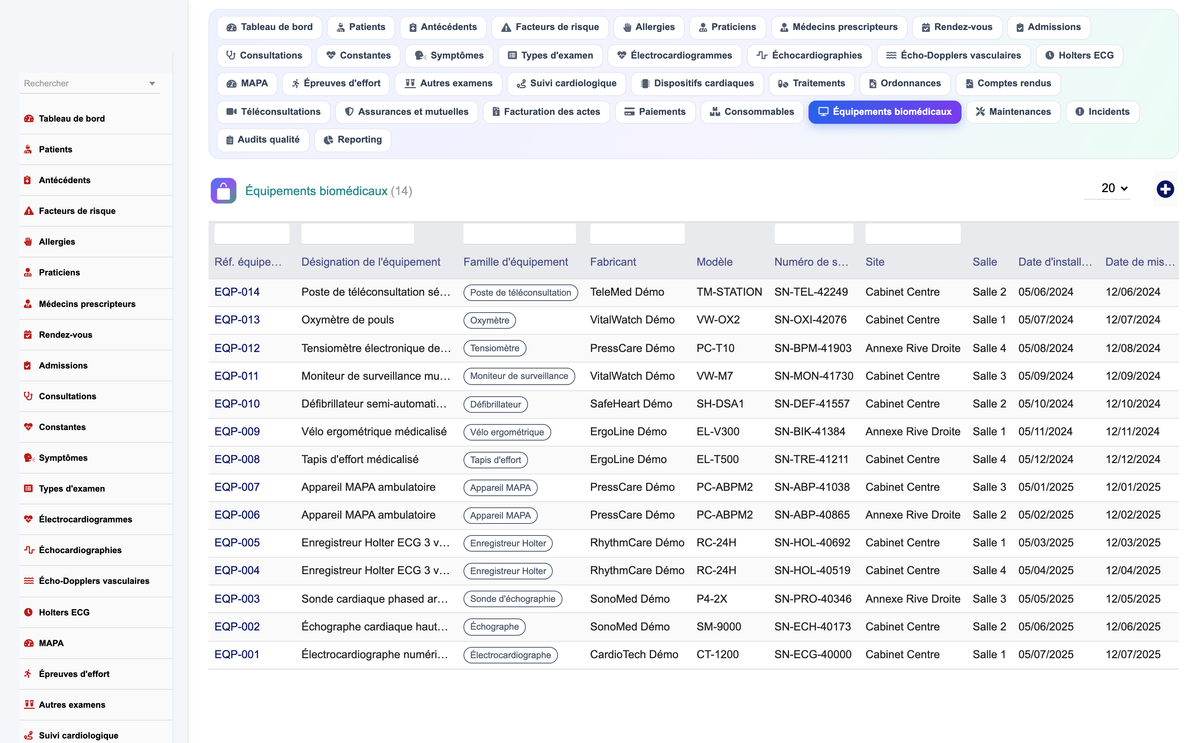1200x743 pixels.
Task: Go to the Consommables tab
Action: coord(751,112)
